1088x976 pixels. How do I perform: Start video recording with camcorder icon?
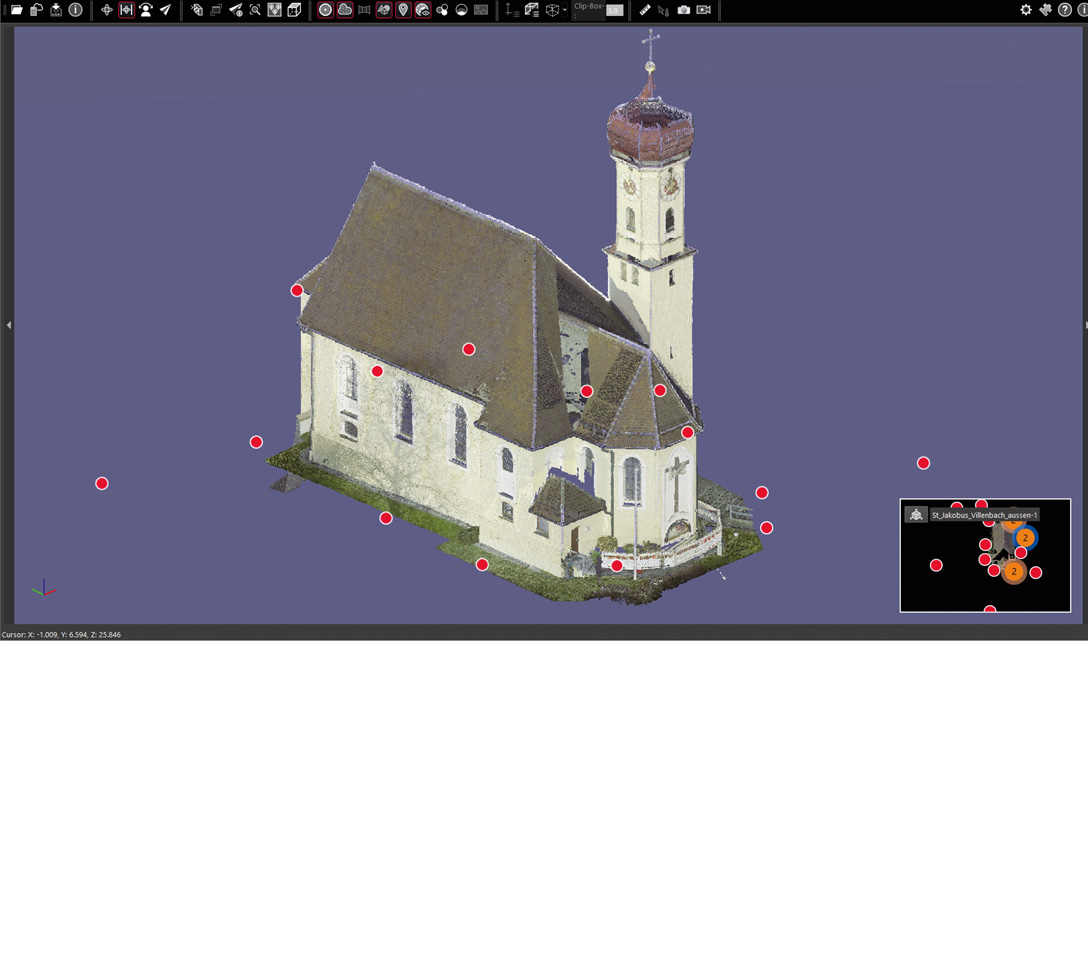coord(704,10)
